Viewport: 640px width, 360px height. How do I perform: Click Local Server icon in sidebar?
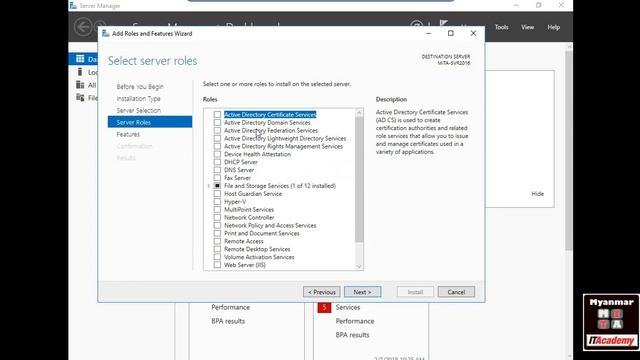(x=80, y=72)
